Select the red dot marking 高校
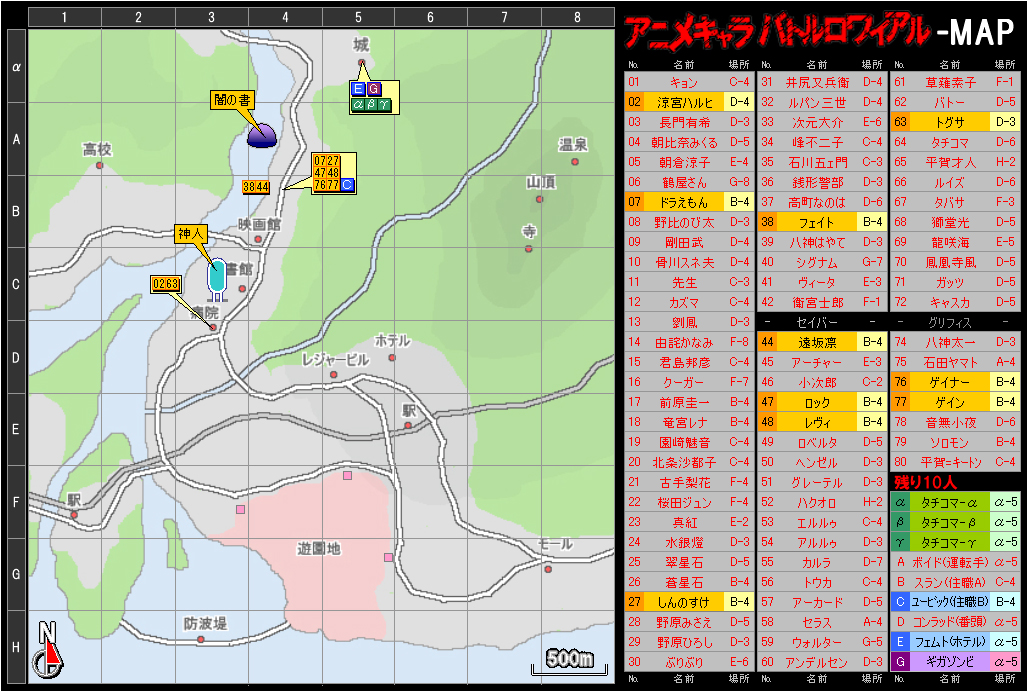Screen dimensions: 1027x691 (100, 165)
